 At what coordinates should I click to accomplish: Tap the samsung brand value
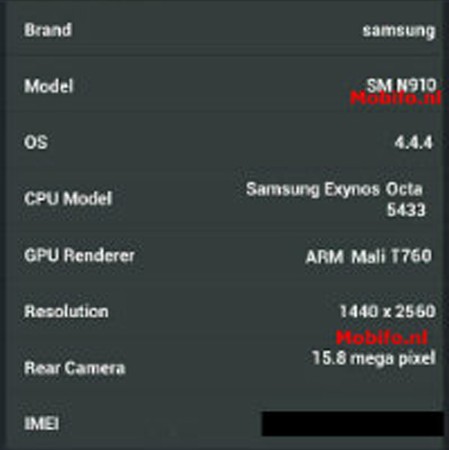(399, 31)
